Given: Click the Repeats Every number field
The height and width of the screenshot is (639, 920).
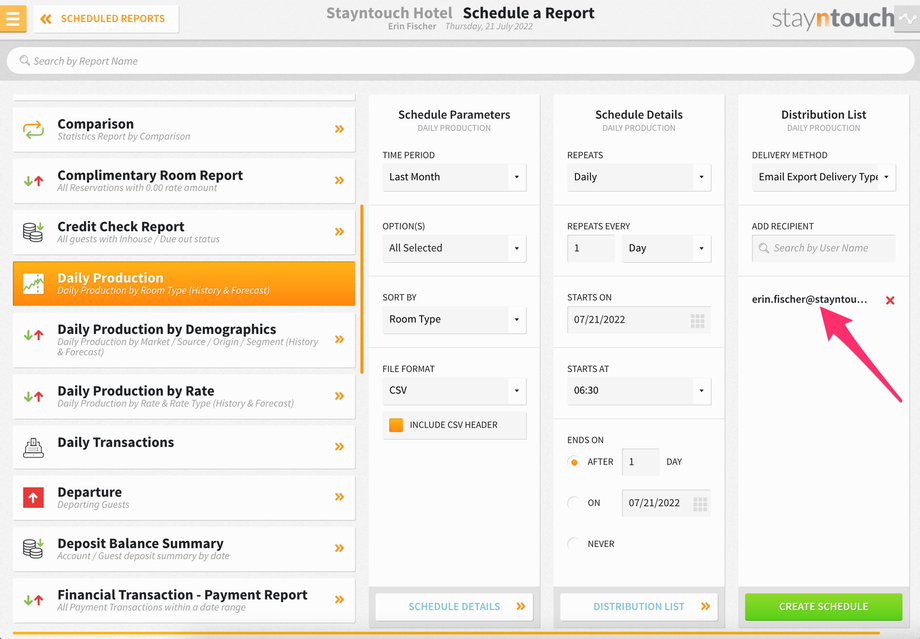Looking at the screenshot, I should tap(591, 248).
